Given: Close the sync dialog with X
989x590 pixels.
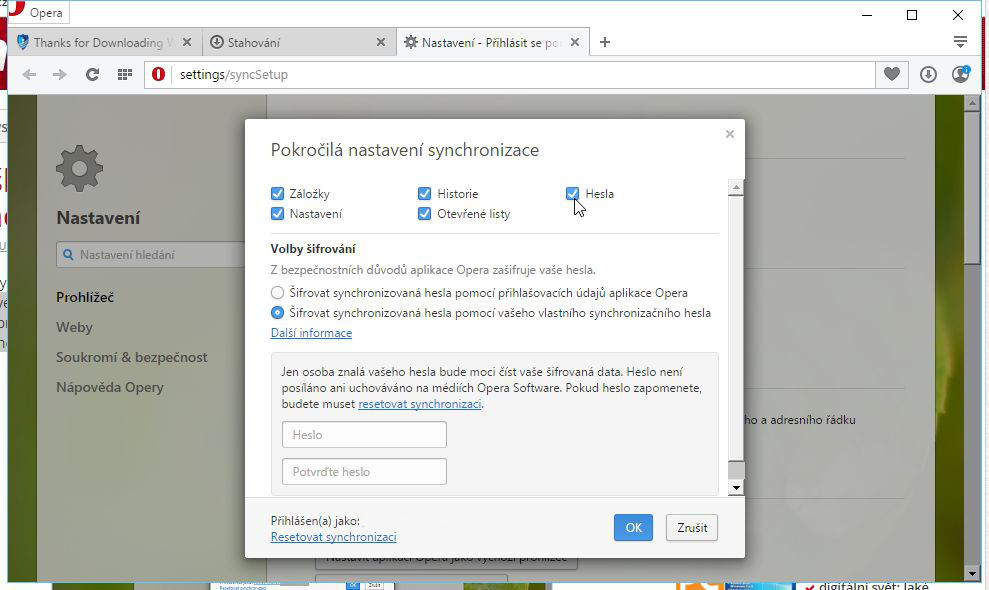Looking at the screenshot, I should pos(730,134).
